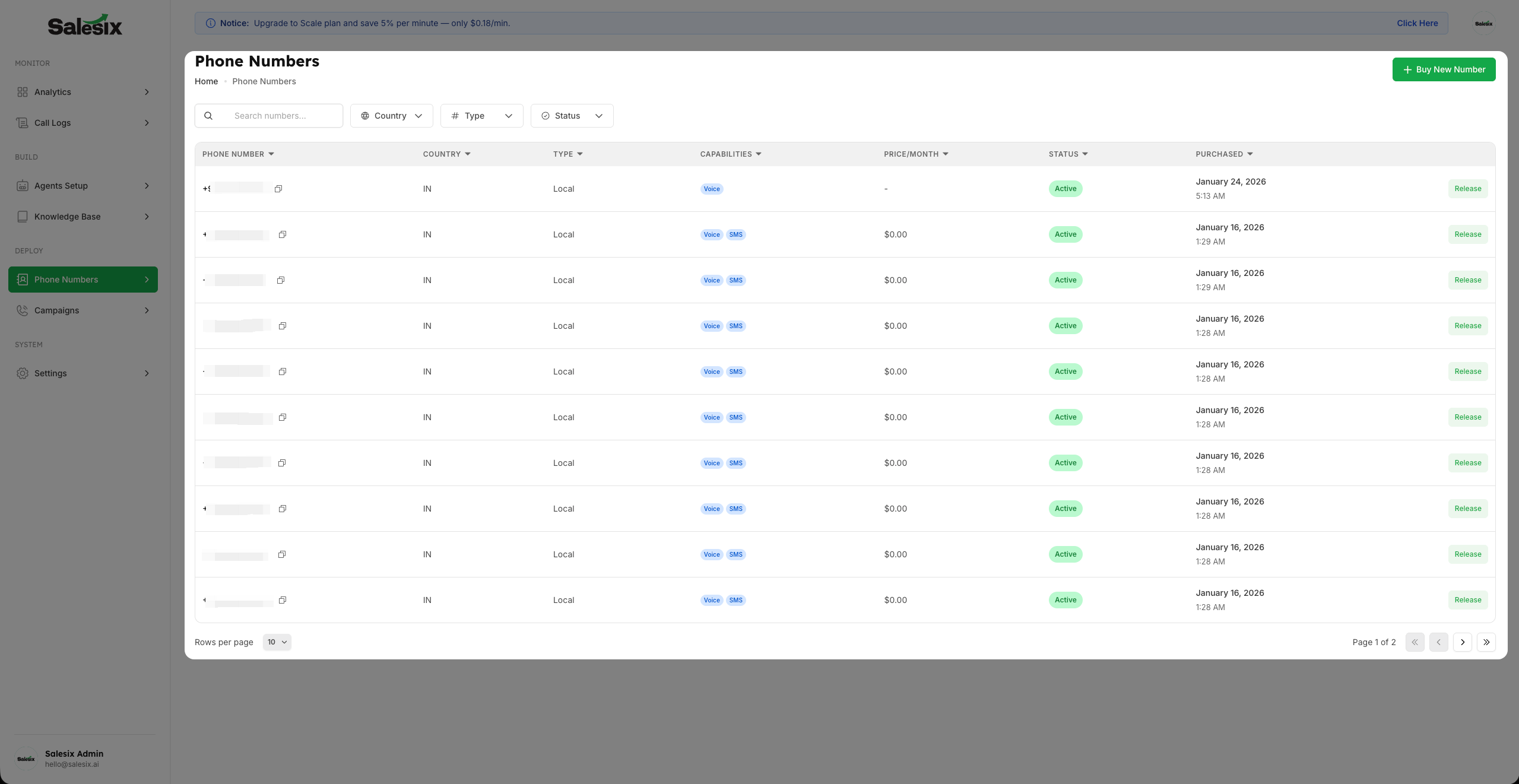Sort table by the Purchased column
1519x784 pixels.
[1223, 154]
